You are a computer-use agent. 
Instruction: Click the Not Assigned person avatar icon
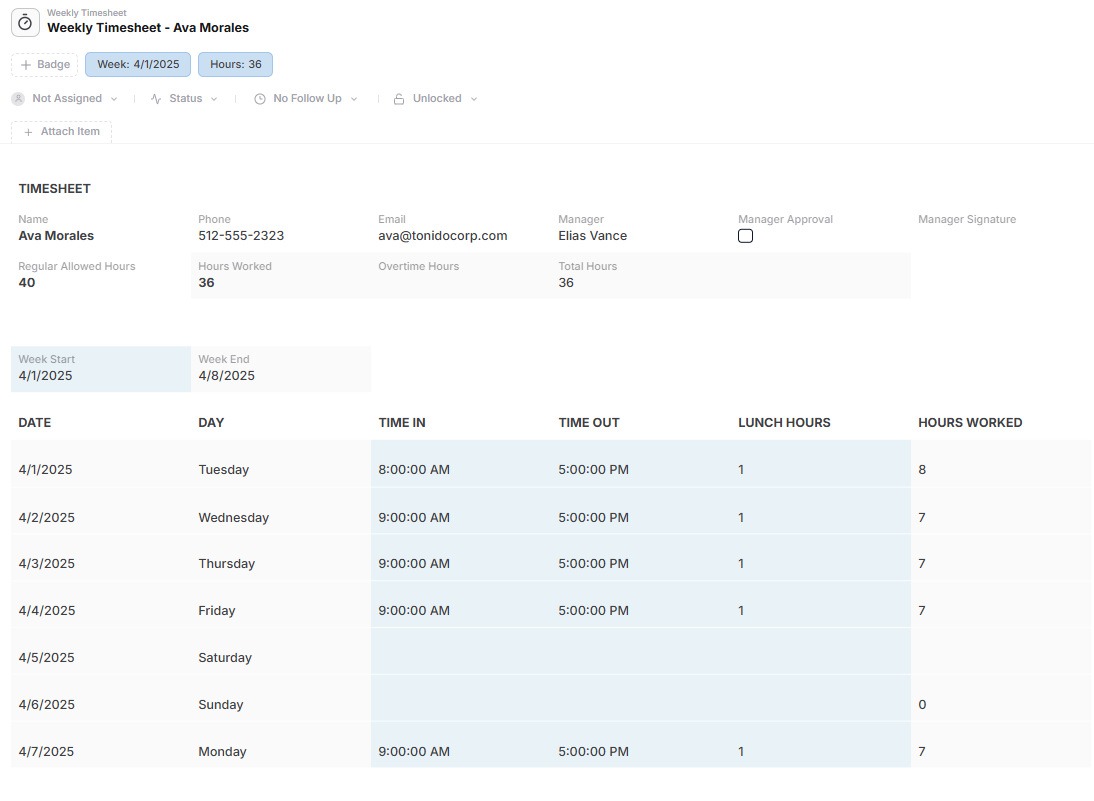[x=18, y=99]
